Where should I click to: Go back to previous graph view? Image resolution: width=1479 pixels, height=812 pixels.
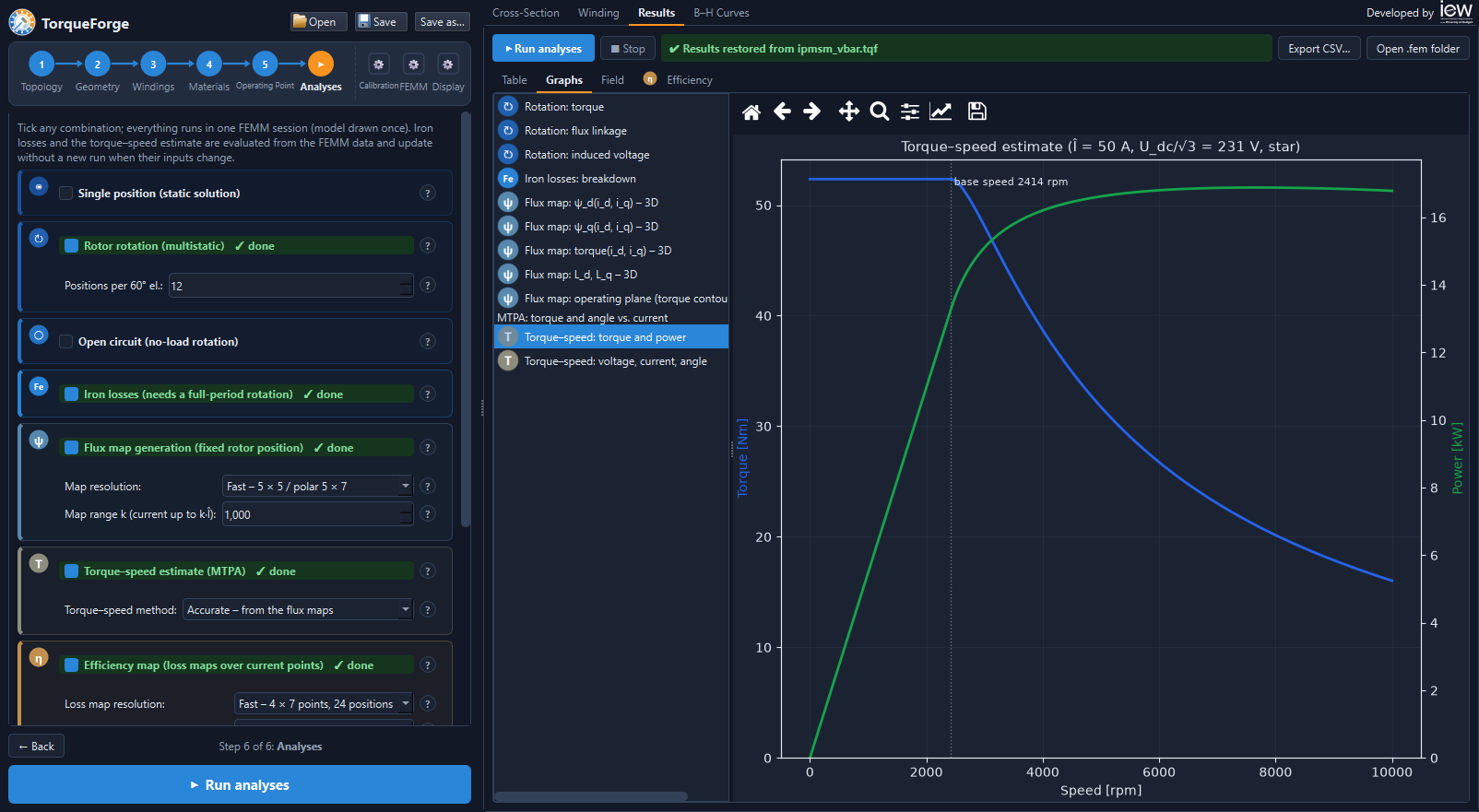[782, 112]
